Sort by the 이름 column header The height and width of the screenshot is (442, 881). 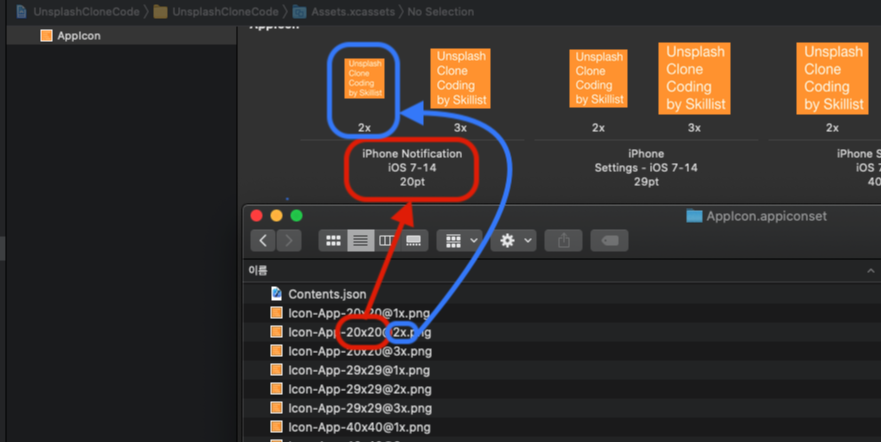pyautogui.click(x=258, y=271)
